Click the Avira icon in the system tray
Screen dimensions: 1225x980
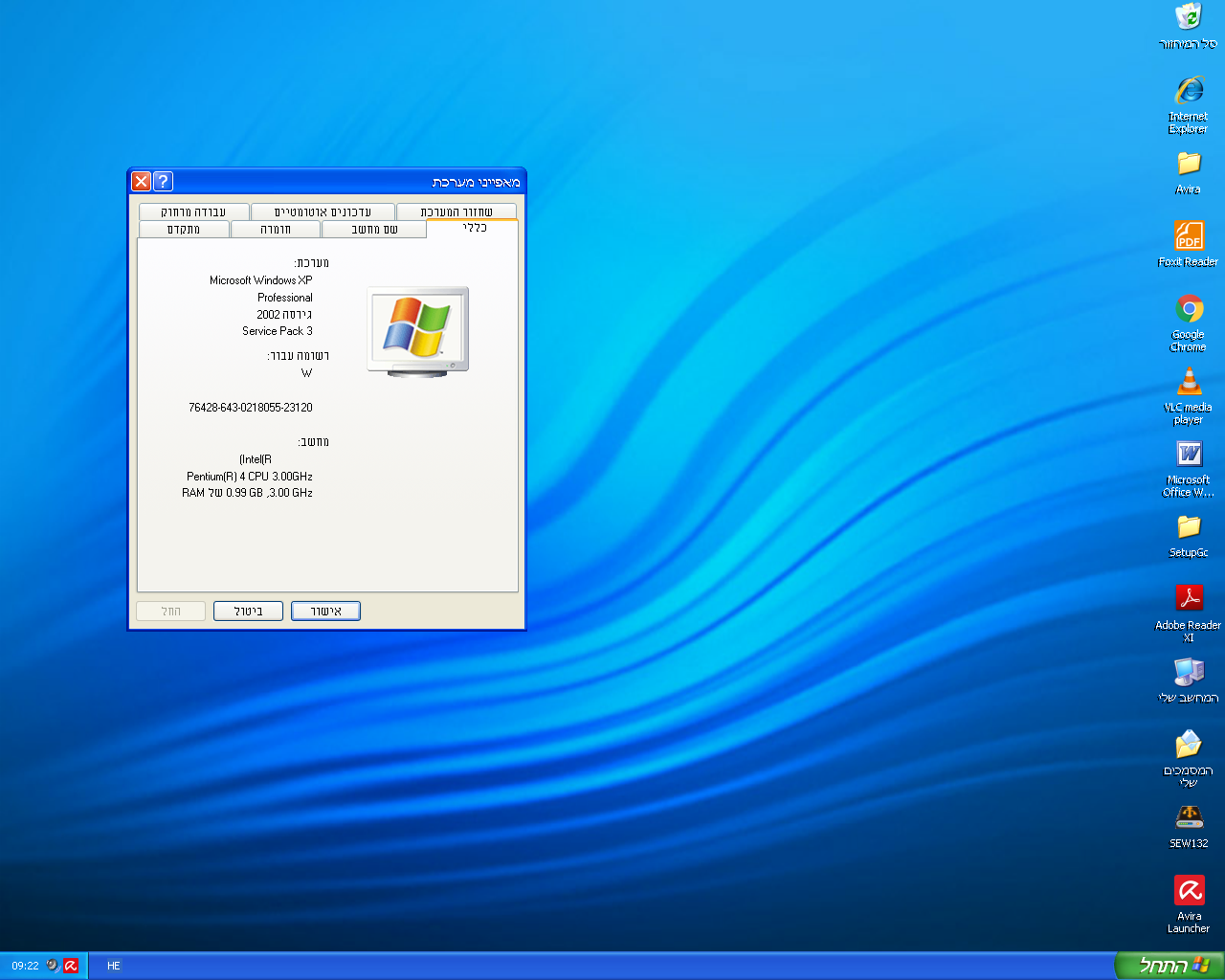(x=70, y=966)
